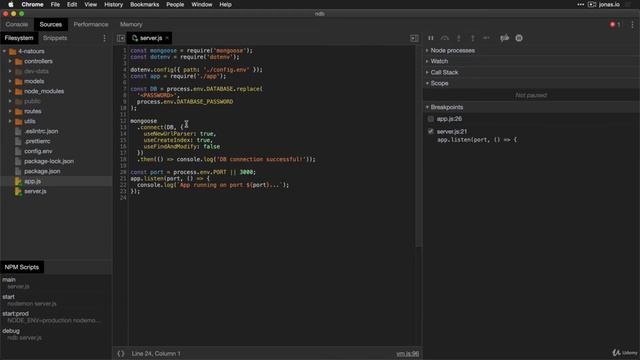Open the History menu
Screen dimensions: 640x360
(x=113, y=4)
